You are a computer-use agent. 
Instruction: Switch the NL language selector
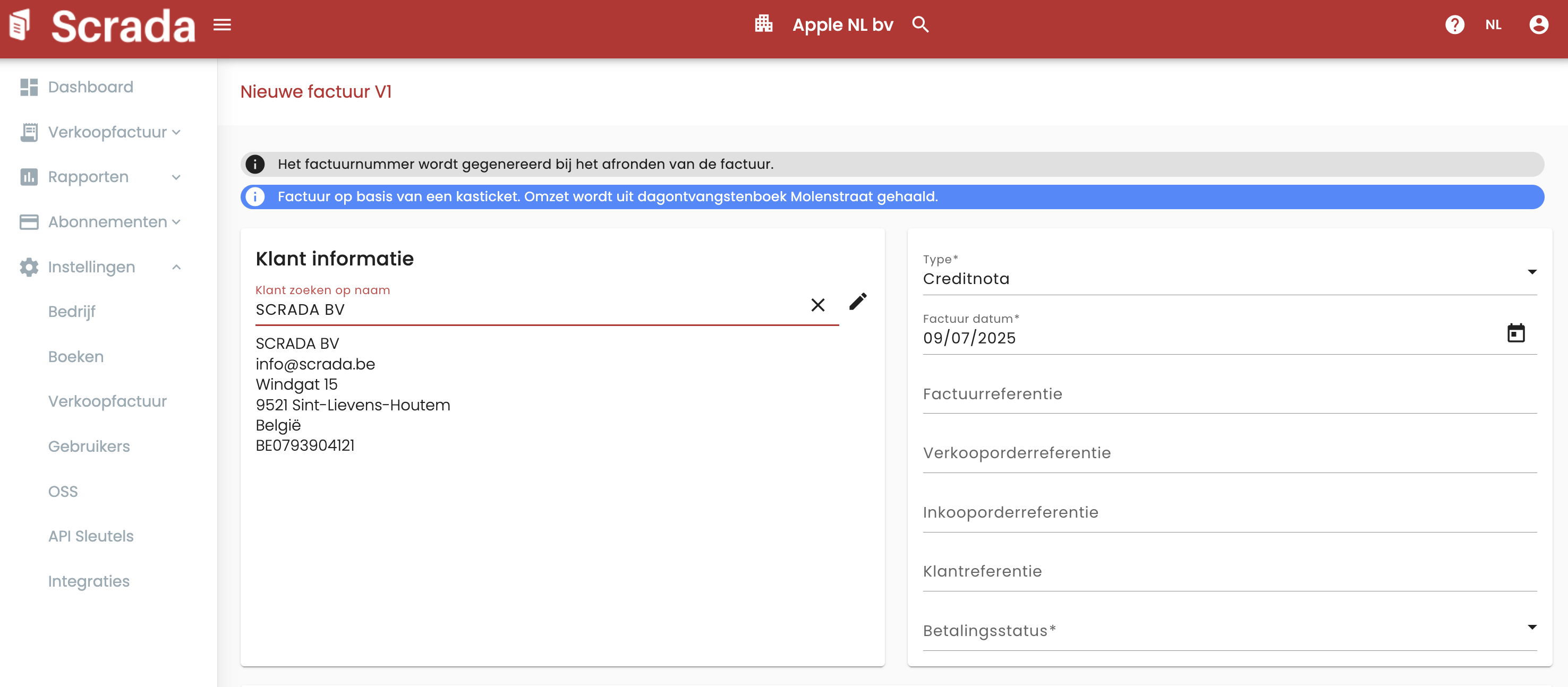pyautogui.click(x=1493, y=25)
